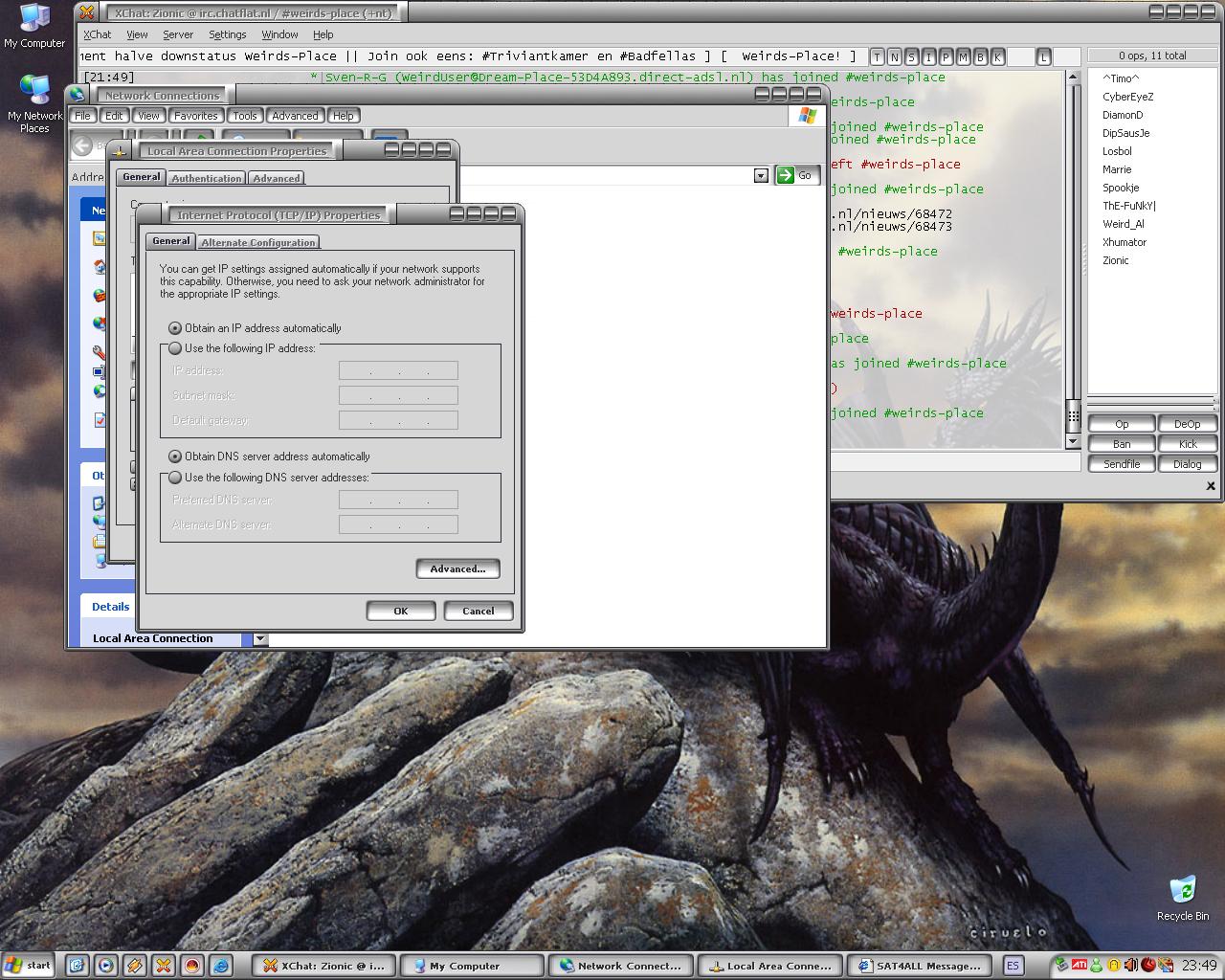The width and height of the screenshot is (1225, 980).
Task: Open Favorites menu in Network Connections
Action: [196, 116]
